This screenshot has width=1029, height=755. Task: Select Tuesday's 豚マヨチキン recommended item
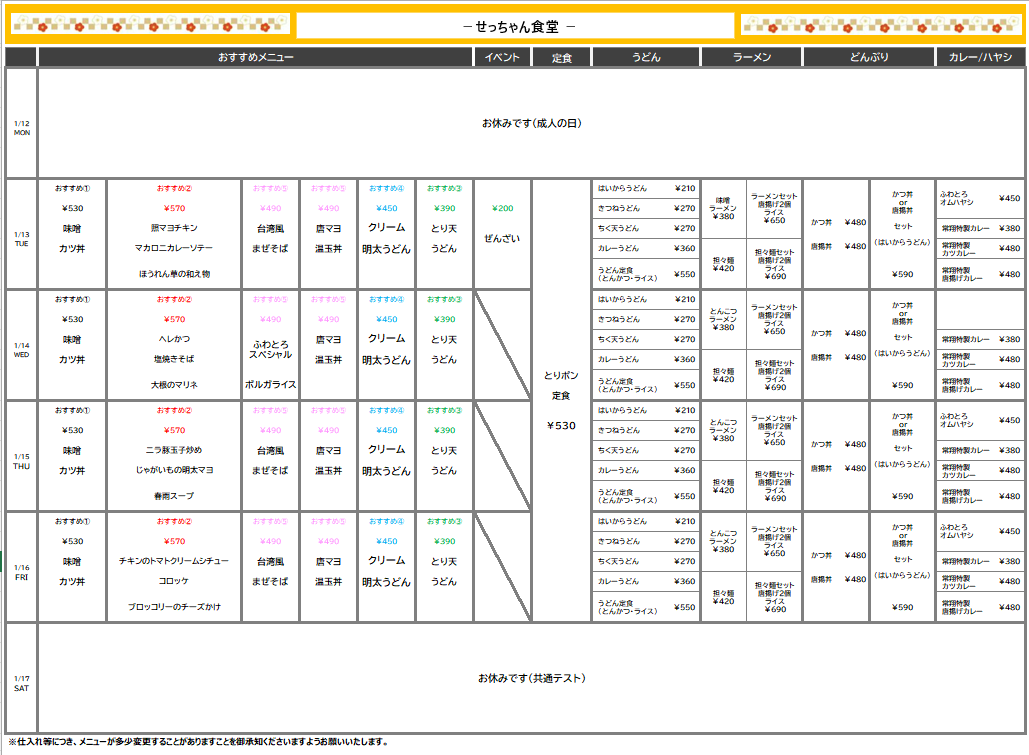click(x=174, y=228)
